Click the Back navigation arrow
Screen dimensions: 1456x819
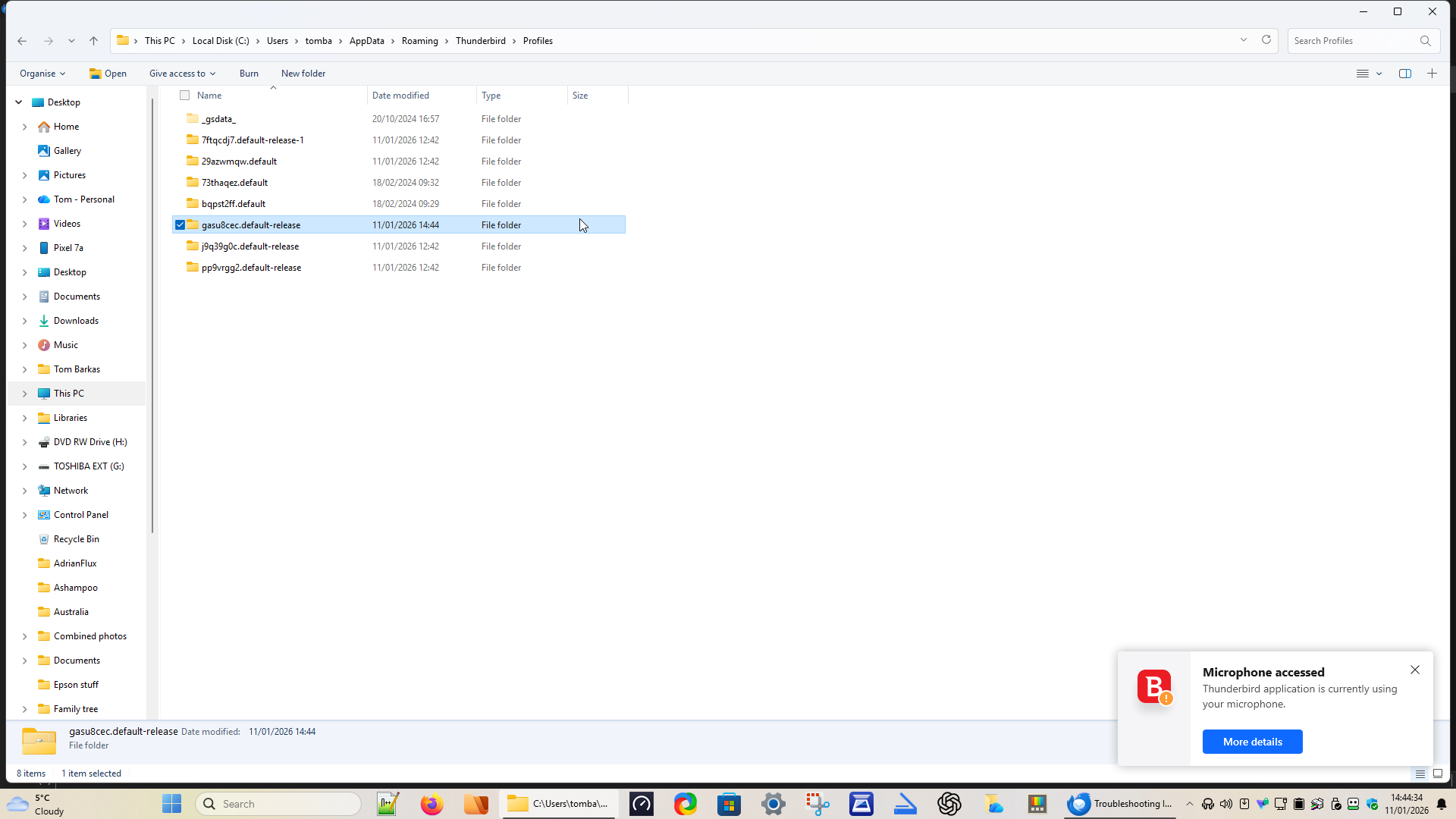22,41
